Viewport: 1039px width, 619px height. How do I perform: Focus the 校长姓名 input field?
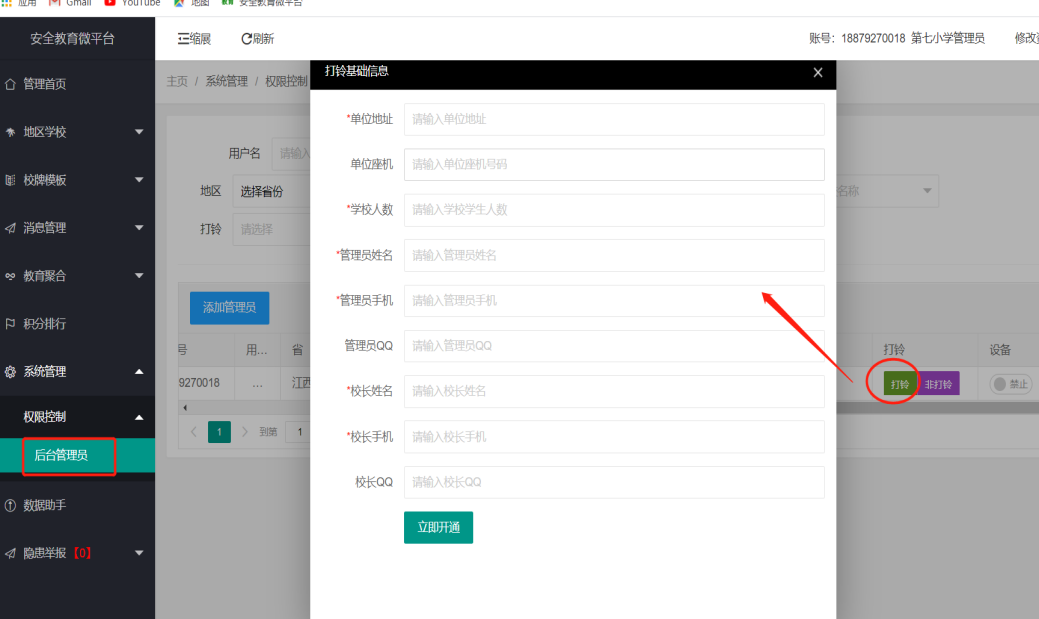coord(614,391)
